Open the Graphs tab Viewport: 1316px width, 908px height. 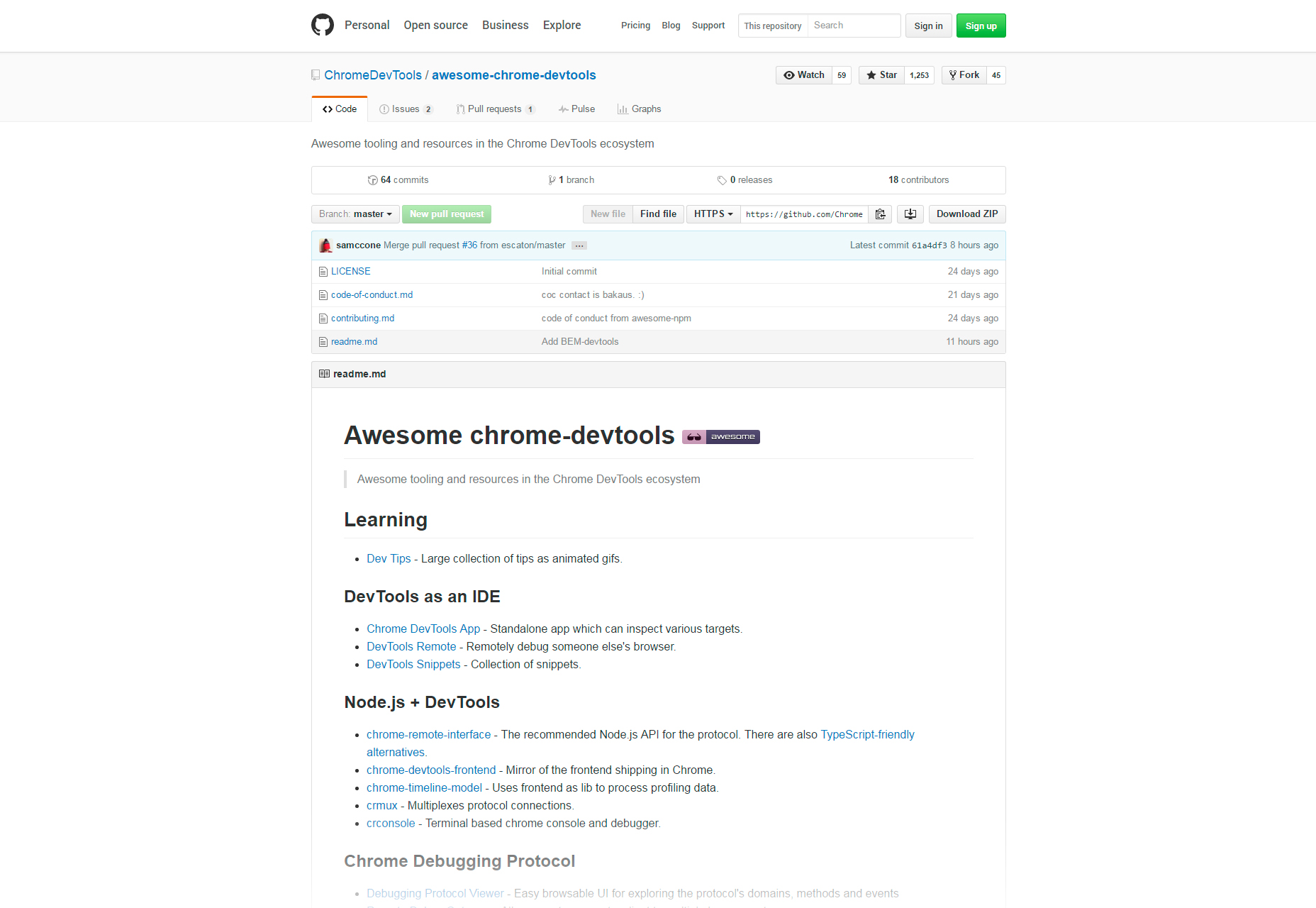click(x=639, y=109)
